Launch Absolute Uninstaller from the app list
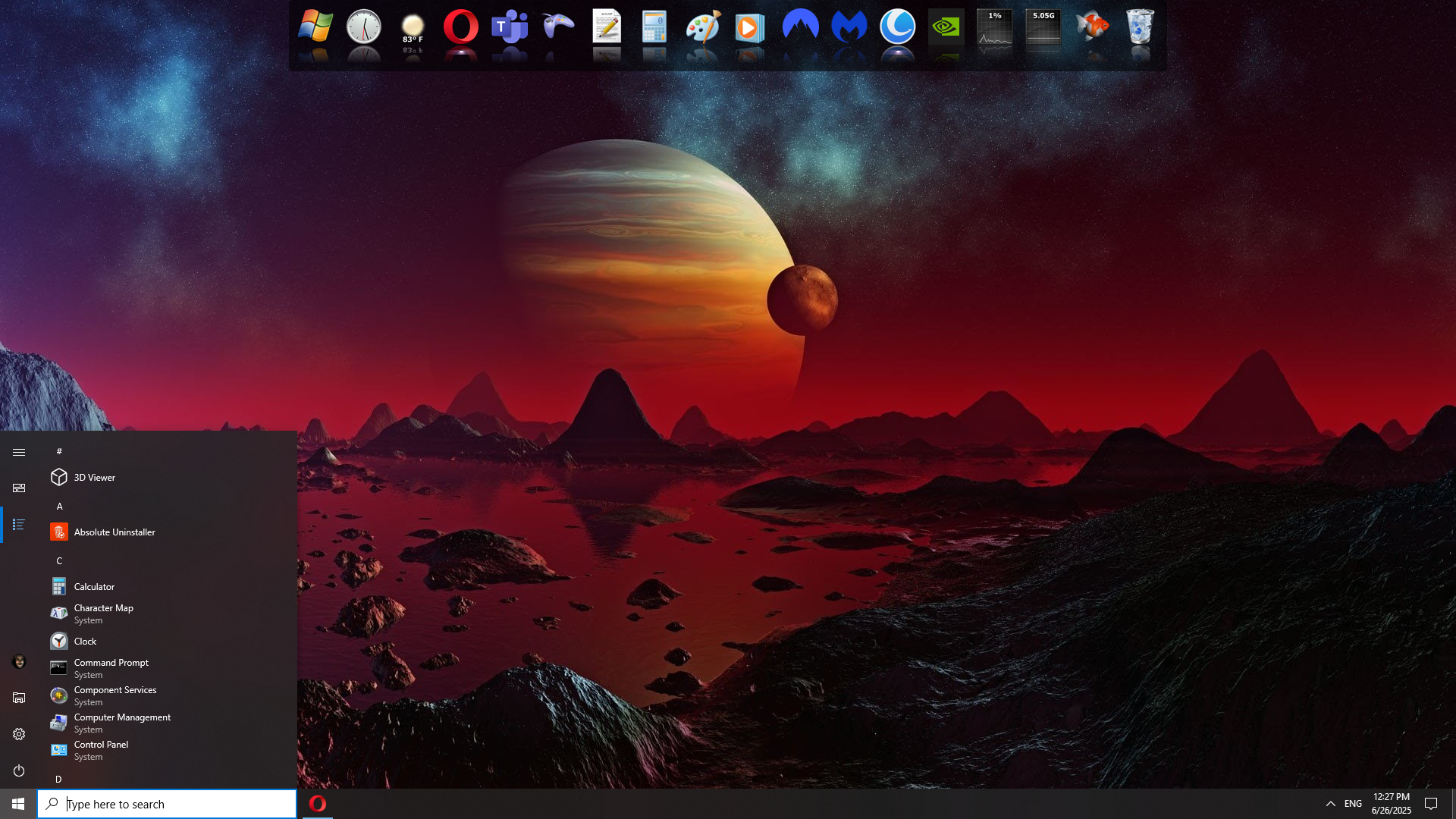The width and height of the screenshot is (1456, 819). tap(167, 532)
